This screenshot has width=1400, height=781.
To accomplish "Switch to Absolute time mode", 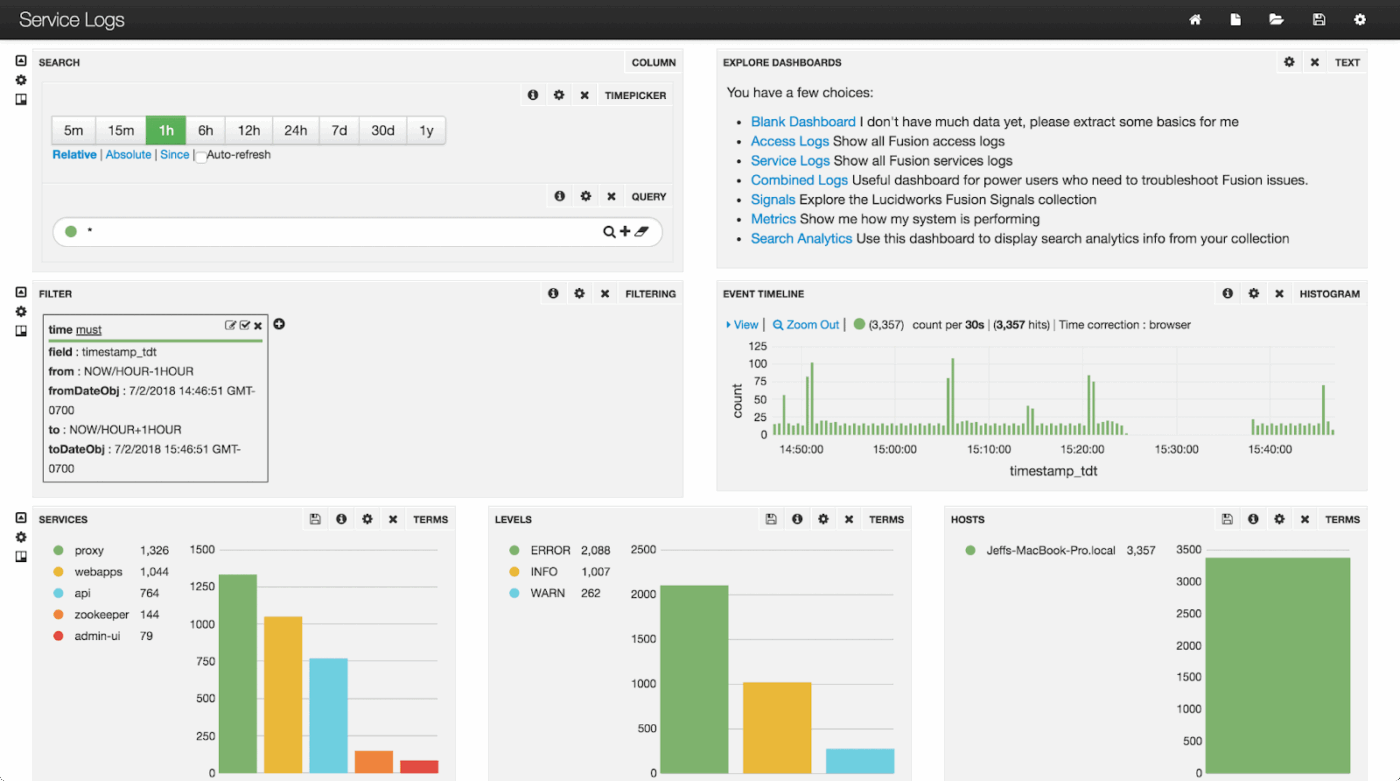I will pyautogui.click(x=129, y=155).
